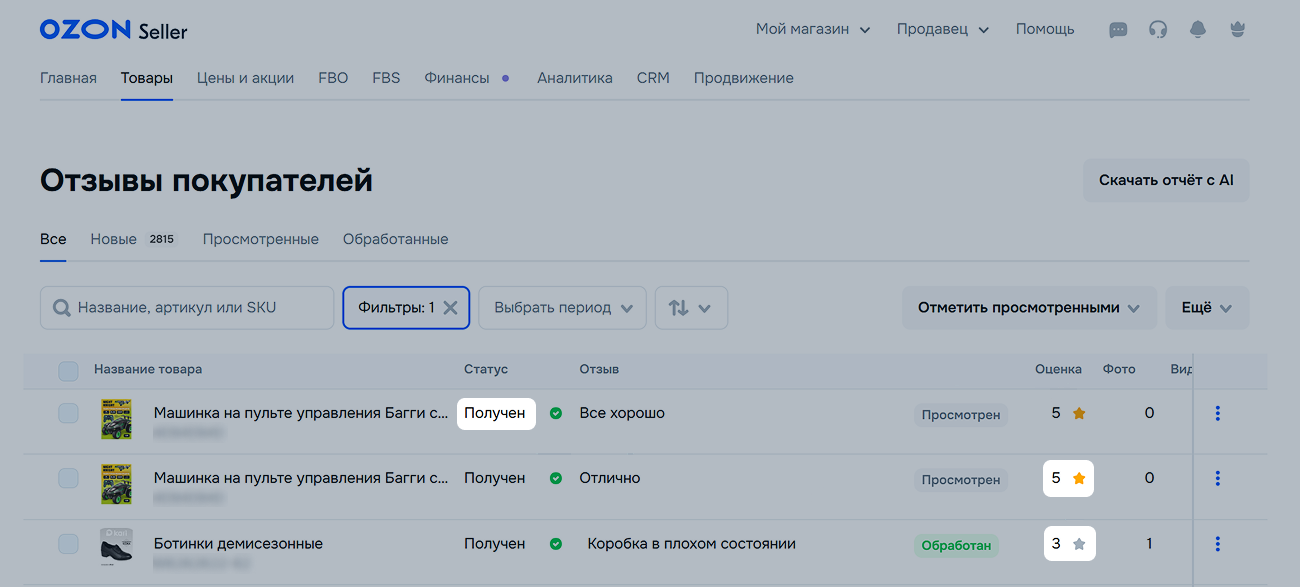Open the notifications bell

tap(1197, 30)
